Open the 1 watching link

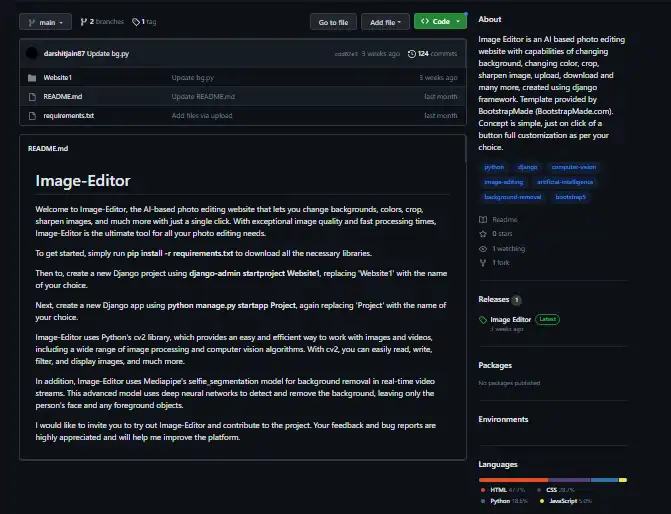click(x=508, y=249)
